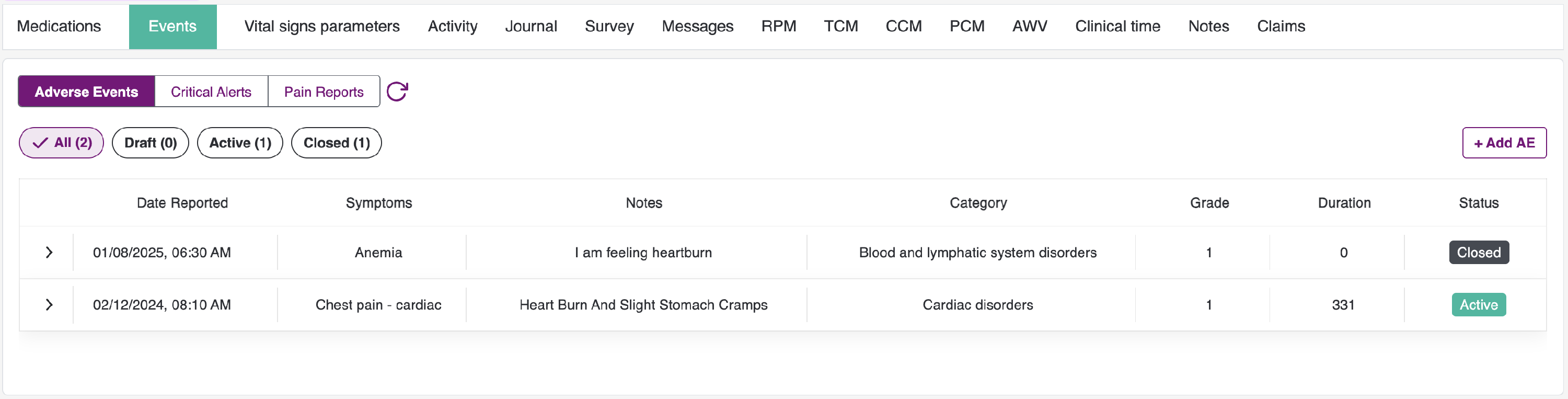Screen dimensions: 1568x399
Task: Filter events by Draft (0)
Action: pos(151,143)
